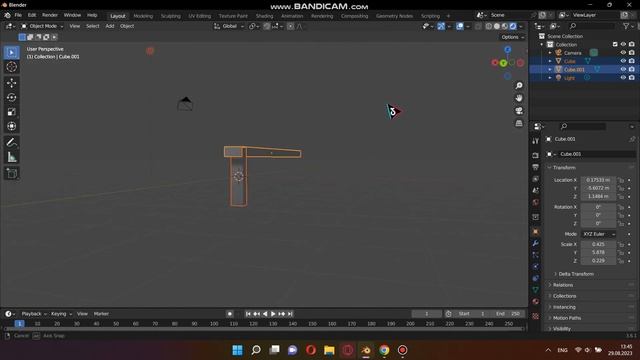Click the current frame number field
This screenshot has height=360, width=640.
427,314
